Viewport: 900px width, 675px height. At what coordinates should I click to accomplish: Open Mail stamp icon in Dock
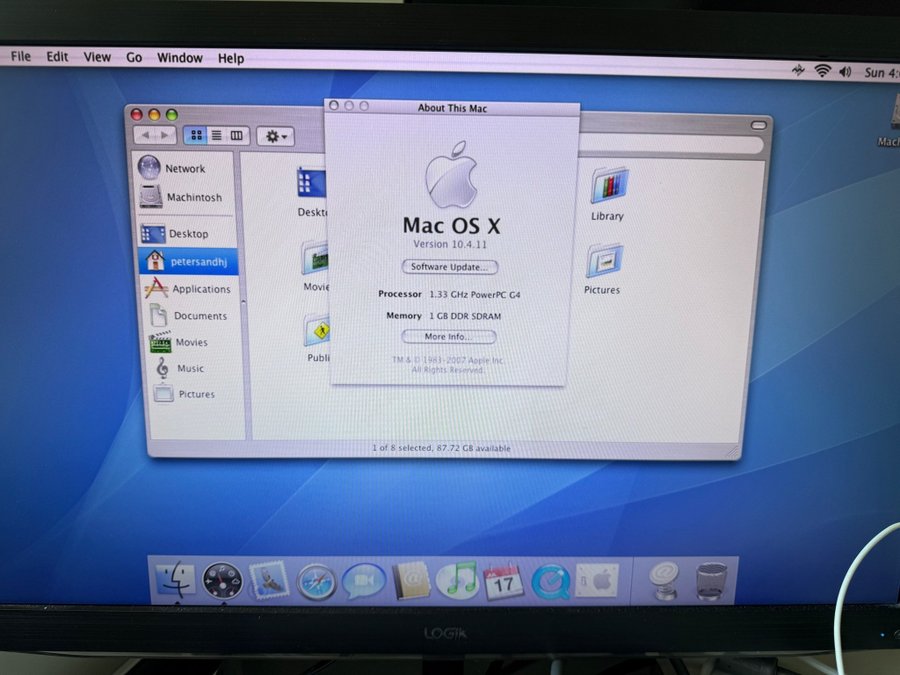click(x=269, y=580)
